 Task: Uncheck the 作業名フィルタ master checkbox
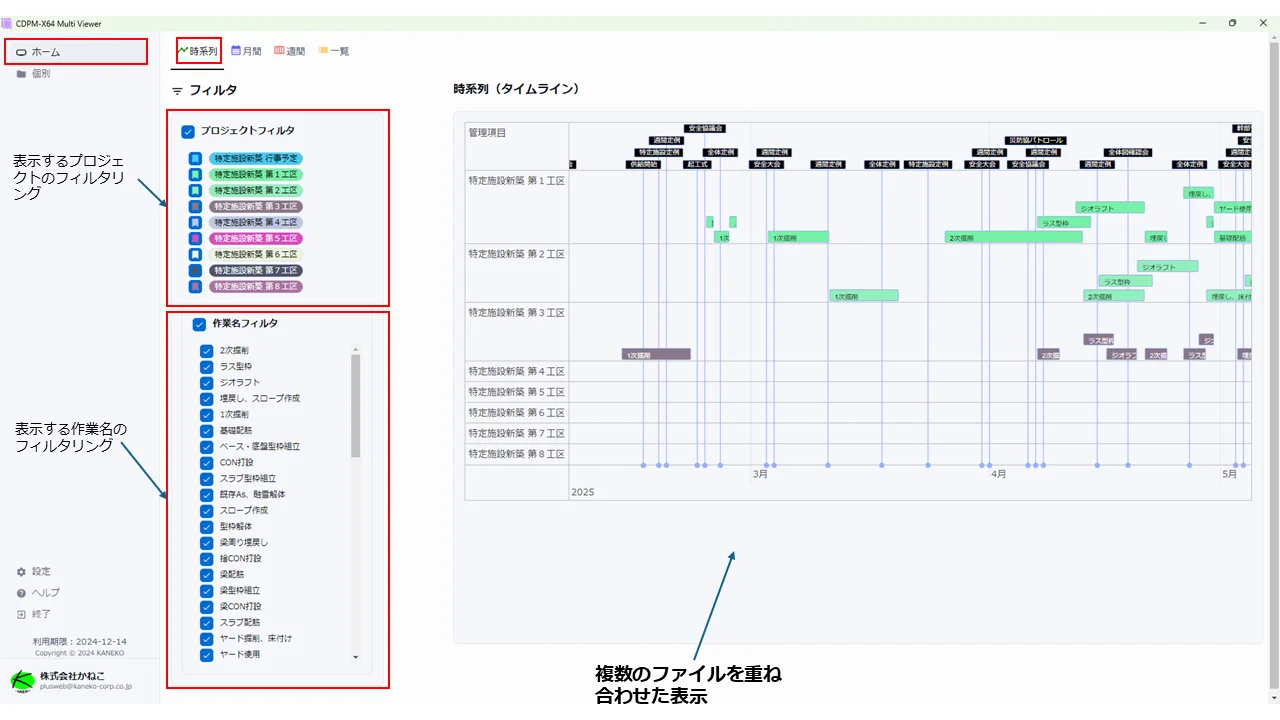click(x=199, y=324)
